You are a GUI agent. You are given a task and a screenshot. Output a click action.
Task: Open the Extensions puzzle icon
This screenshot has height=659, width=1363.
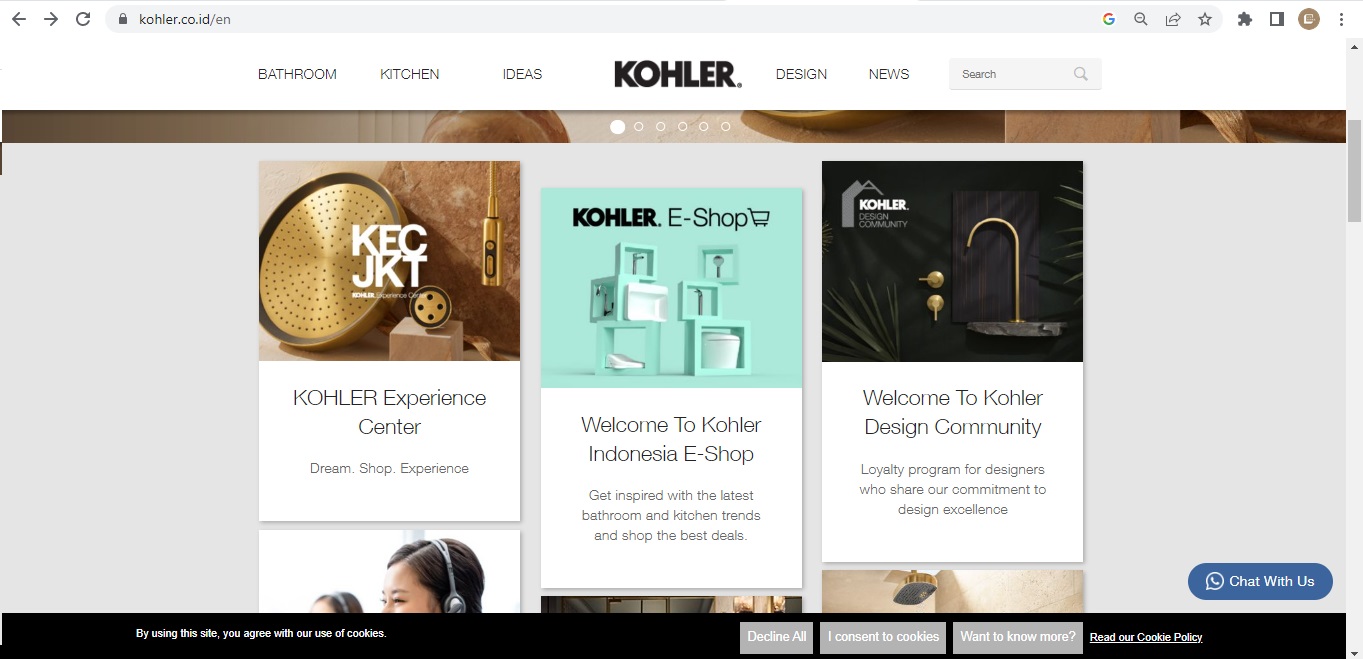point(1245,19)
